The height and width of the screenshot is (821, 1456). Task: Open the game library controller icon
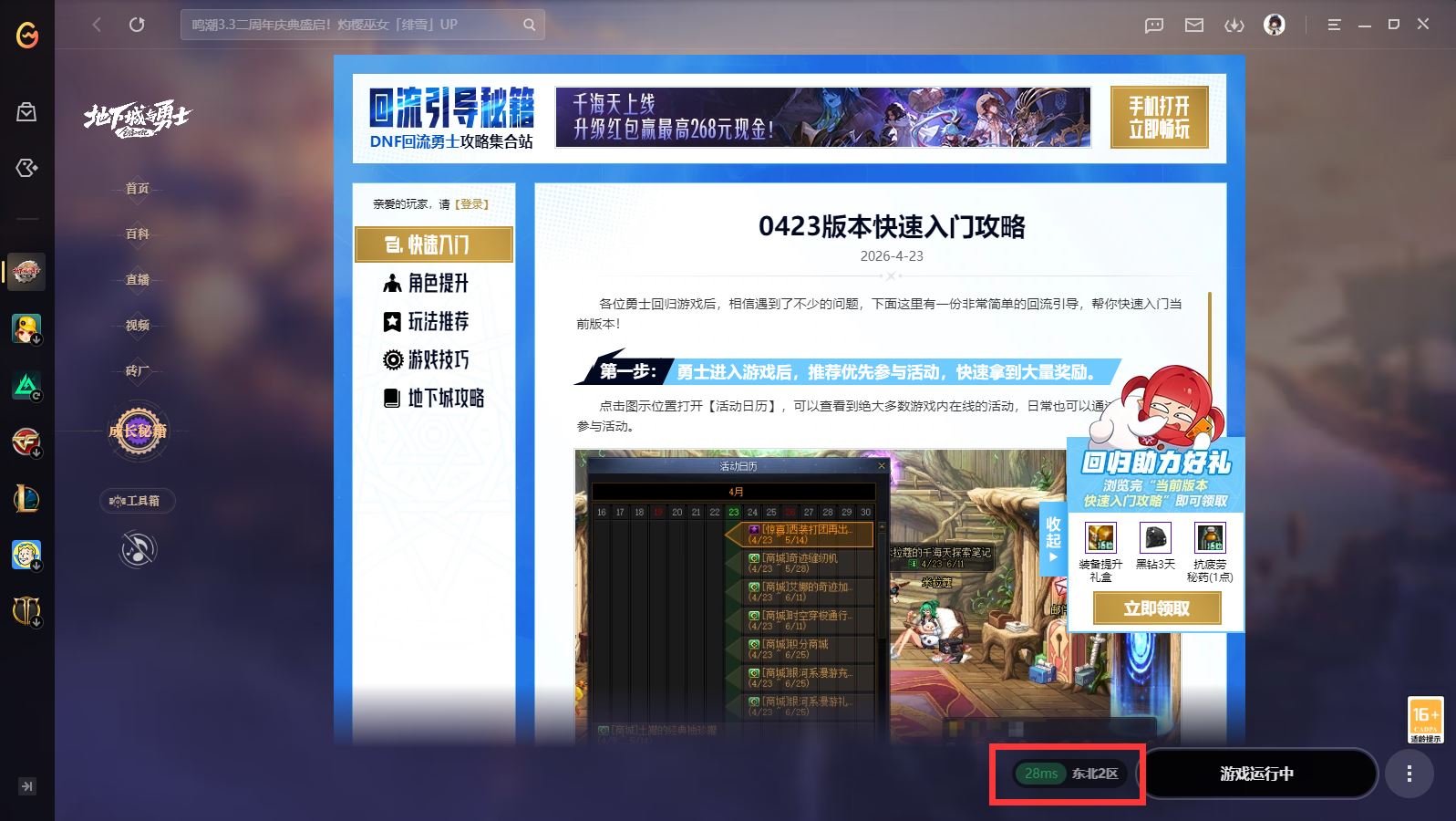[x=26, y=168]
